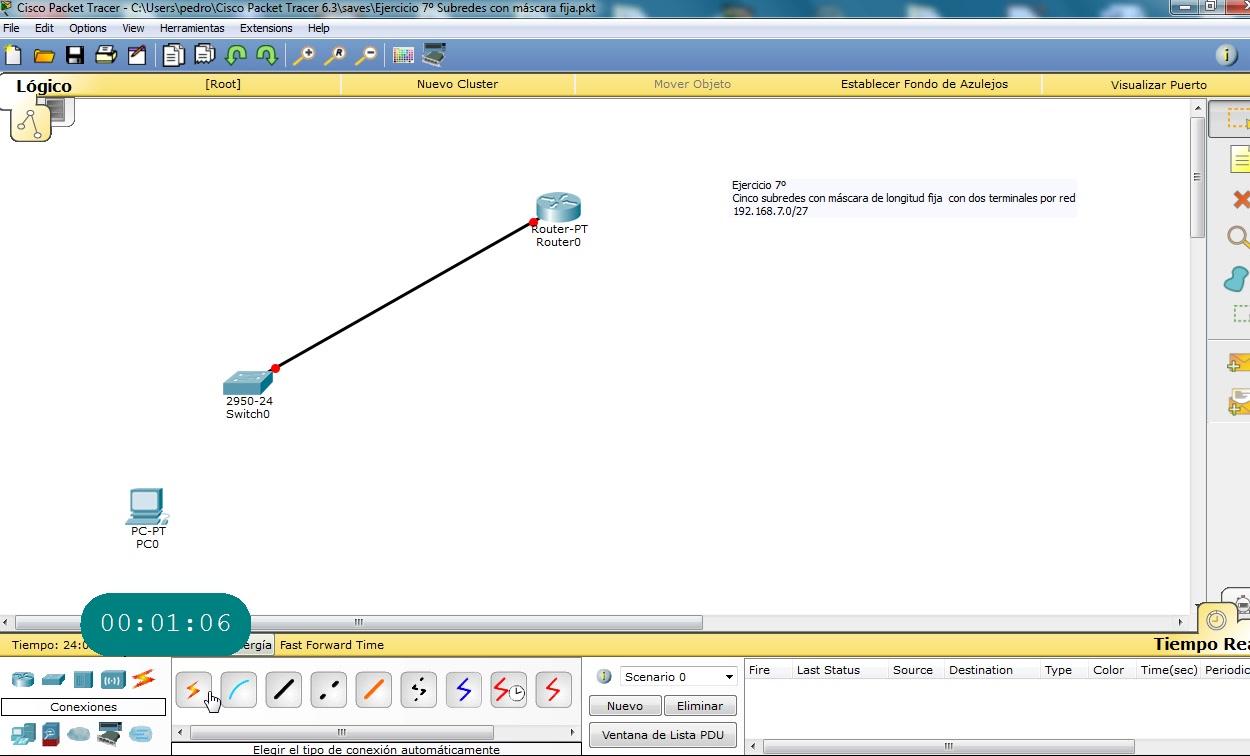
Task: Select the Multiuser Connection category
Action: 140,734
